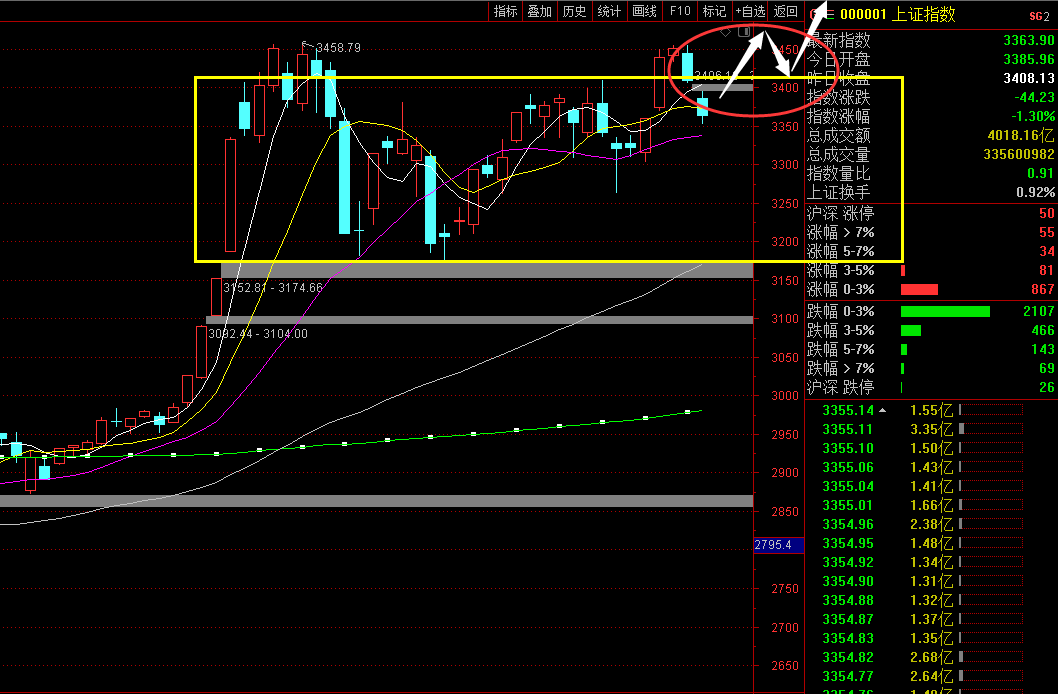This screenshot has width=1058, height=694.
Task: Open the 历史 history view
Action: pos(575,11)
